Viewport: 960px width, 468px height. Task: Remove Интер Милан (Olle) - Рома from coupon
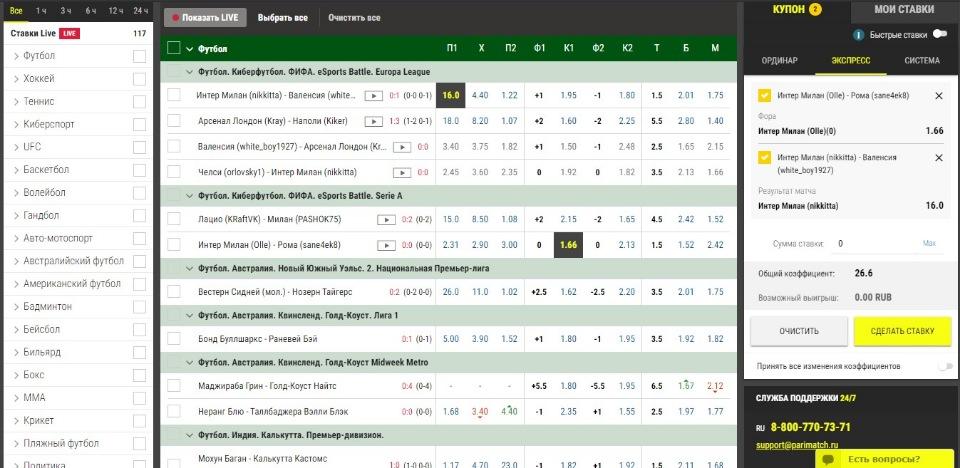(939, 96)
